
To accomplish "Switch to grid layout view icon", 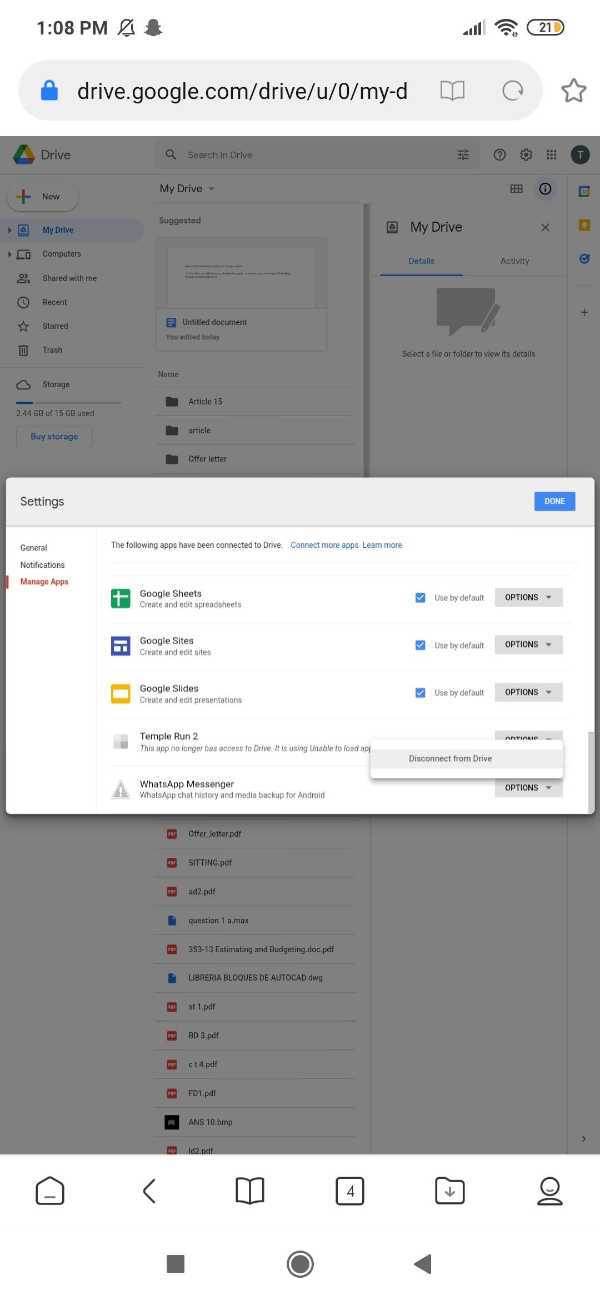I will [x=517, y=188].
